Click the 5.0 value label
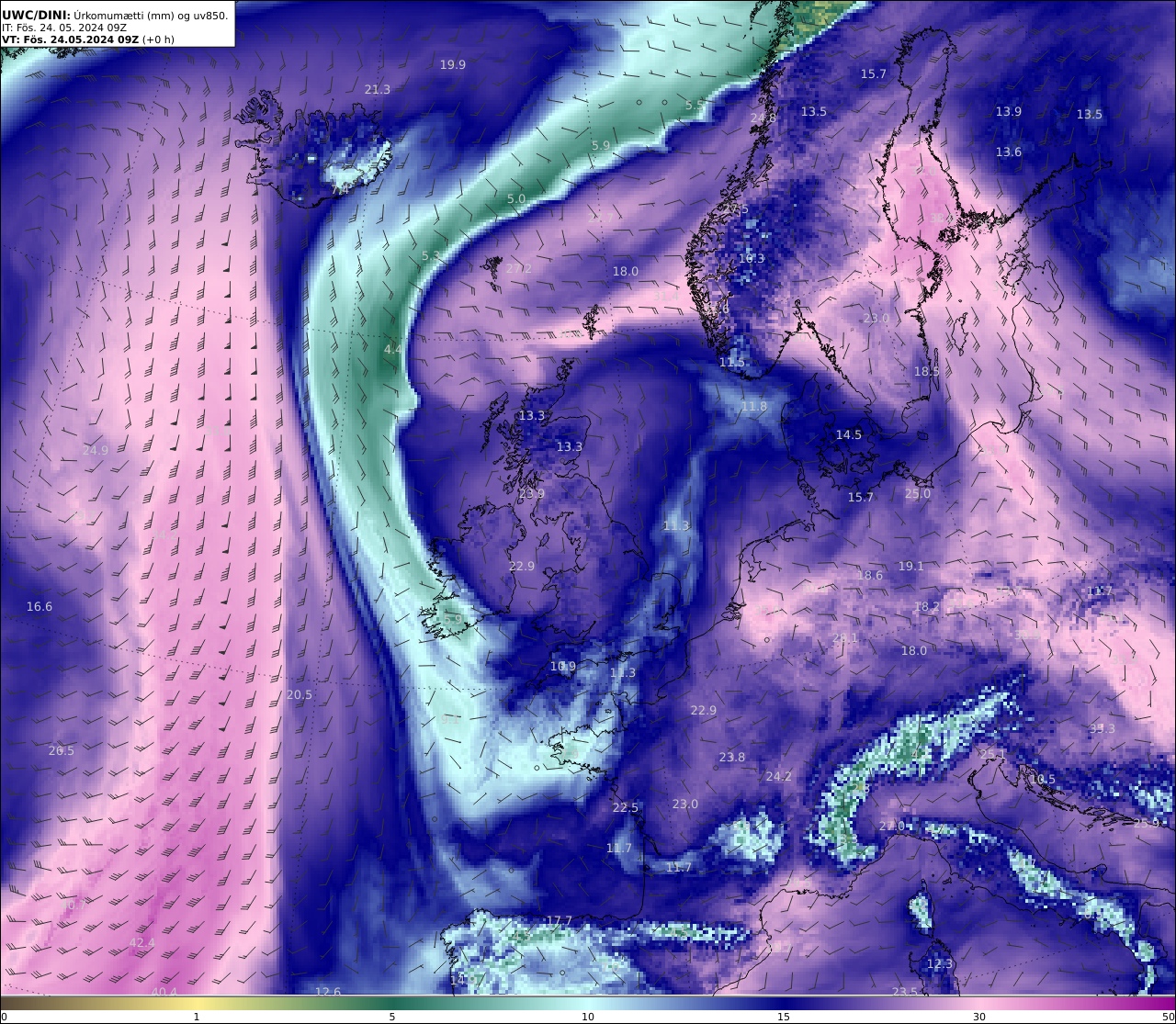 pos(516,199)
